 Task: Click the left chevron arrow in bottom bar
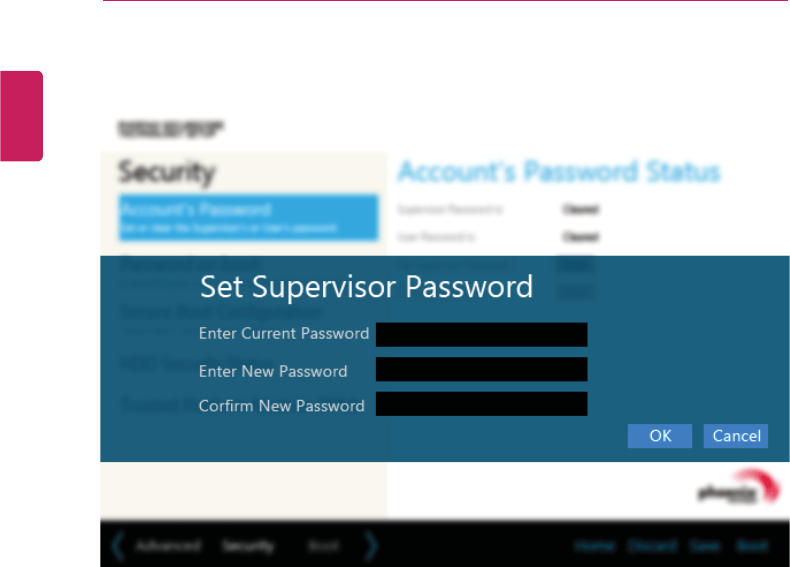tap(118, 545)
